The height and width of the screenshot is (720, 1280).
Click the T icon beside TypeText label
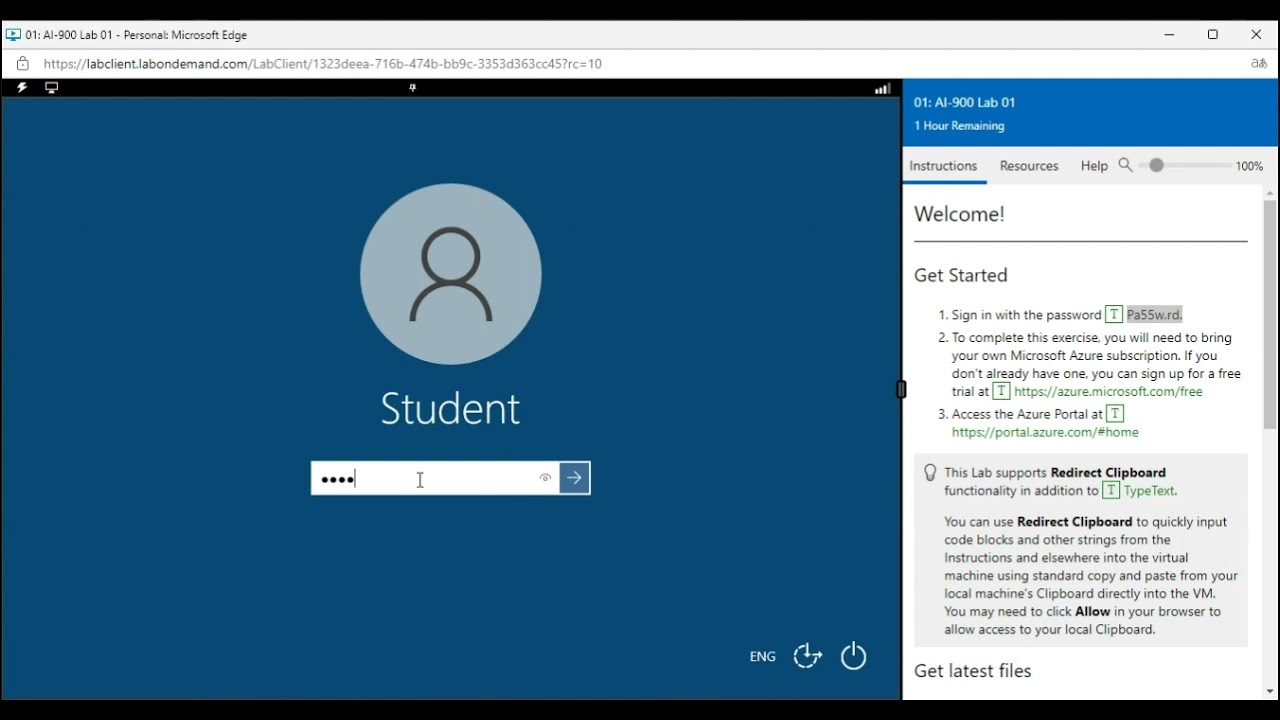pyautogui.click(x=1111, y=490)
